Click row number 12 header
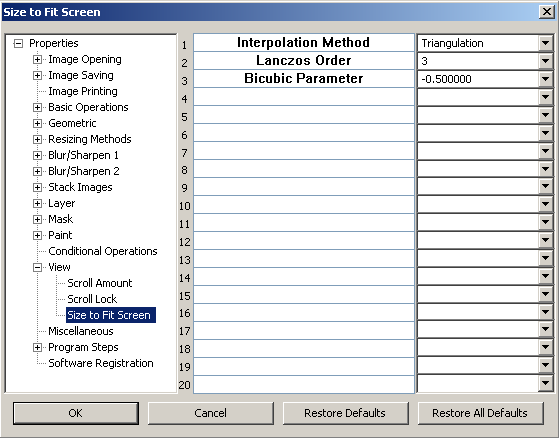559x438 pixels. [185, 242]
